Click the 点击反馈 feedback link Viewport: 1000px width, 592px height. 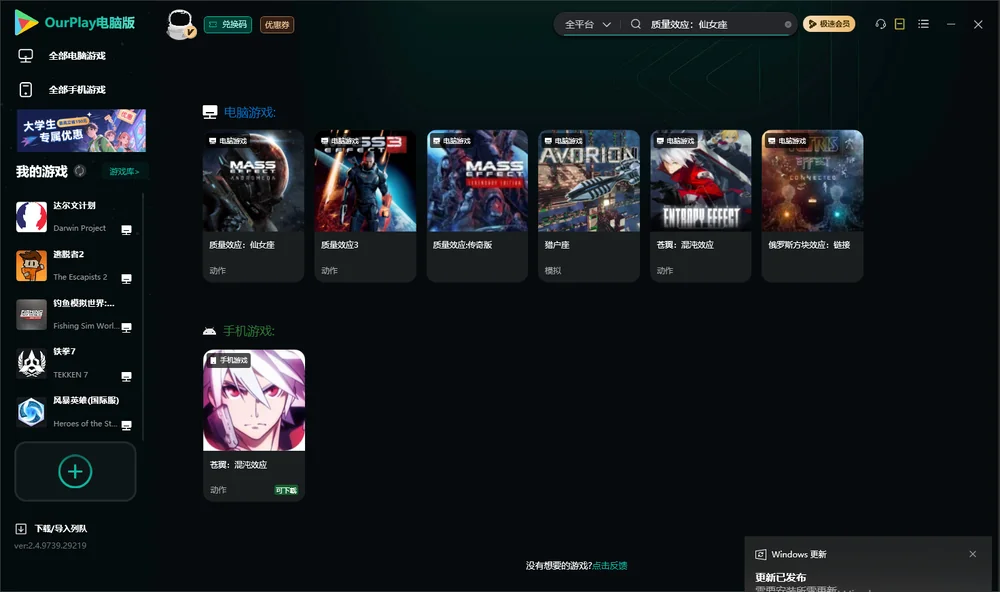point(610,565)
